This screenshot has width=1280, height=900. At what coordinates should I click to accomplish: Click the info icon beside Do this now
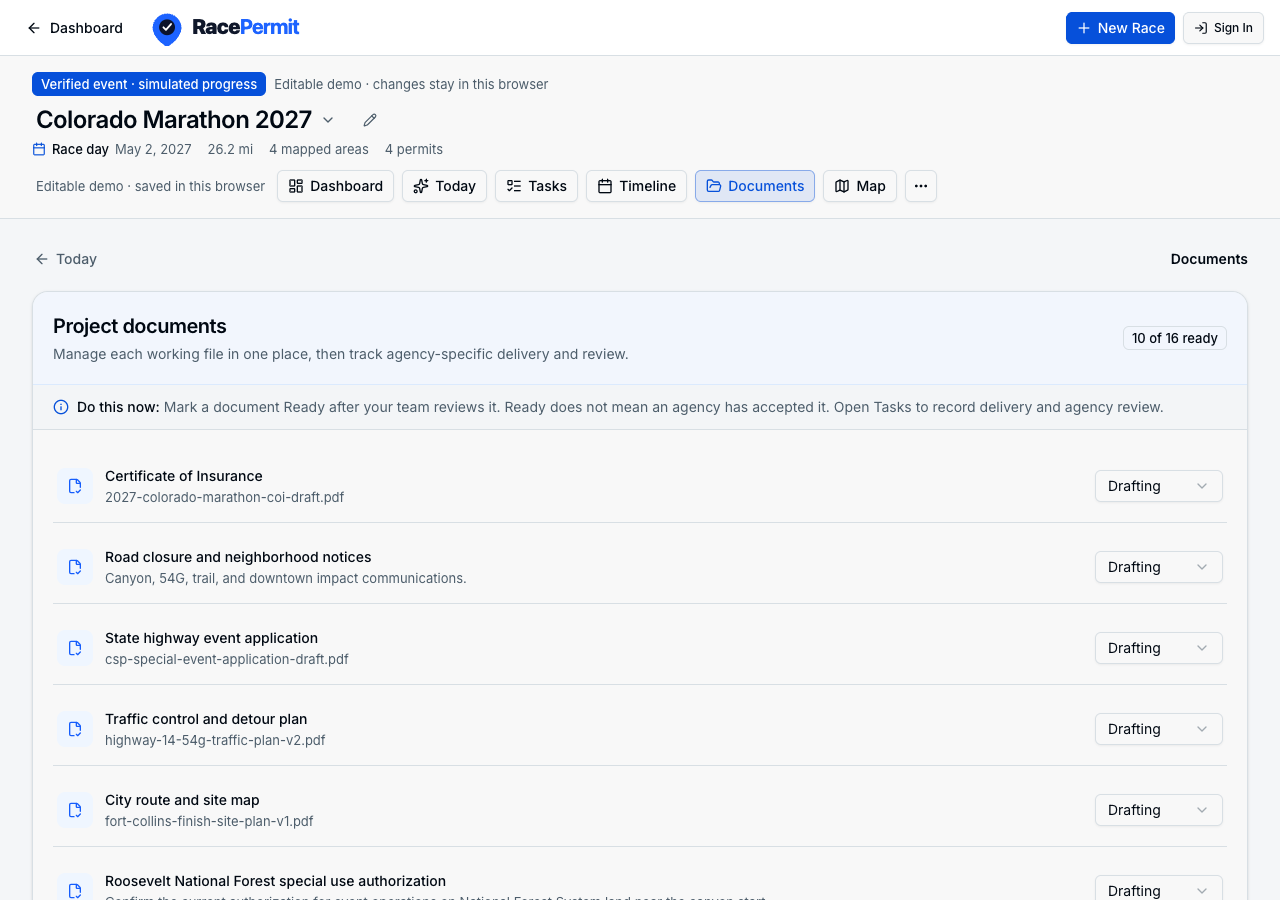pos(61,407)
